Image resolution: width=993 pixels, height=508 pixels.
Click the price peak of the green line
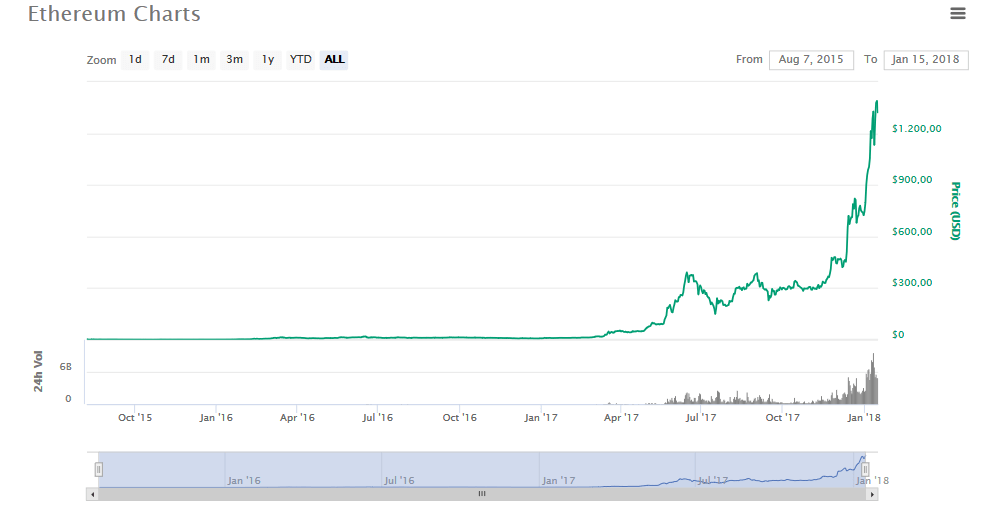pos(876,101)
